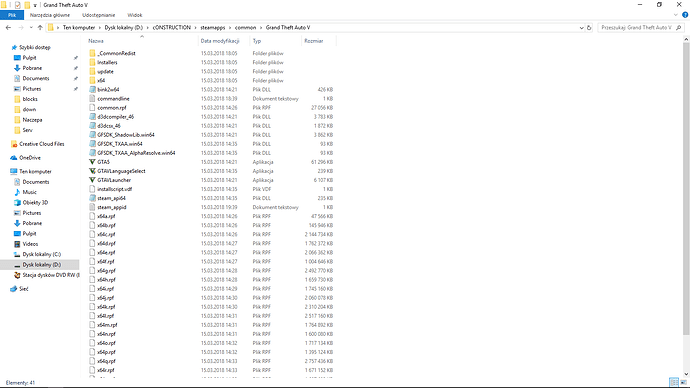Switch to large icons view in status bar
The image size is (690, 388).
[683, 382]
